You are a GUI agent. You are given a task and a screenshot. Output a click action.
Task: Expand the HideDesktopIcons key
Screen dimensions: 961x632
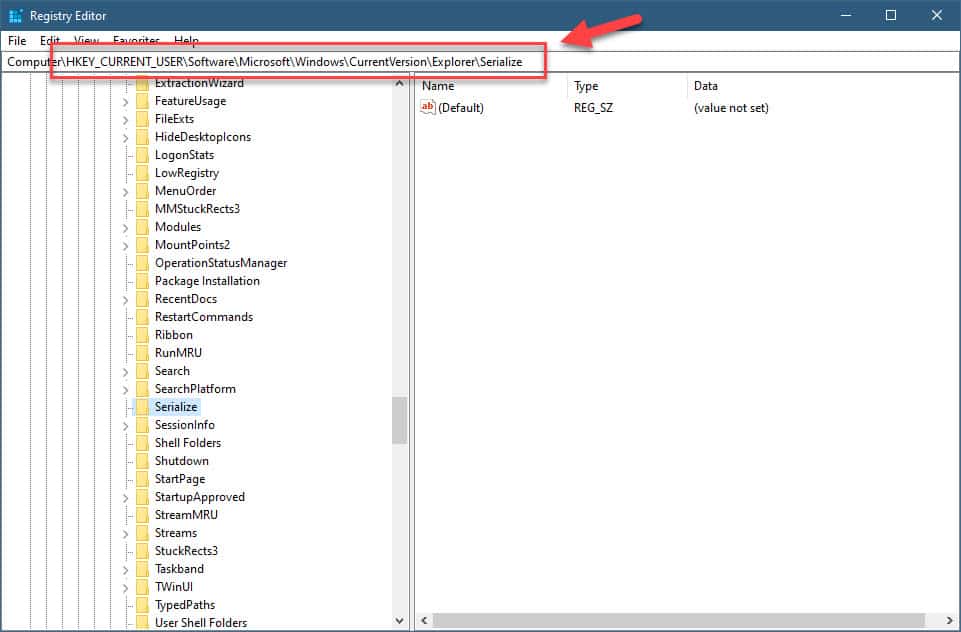pyautogui.click(x=125, y=137)
